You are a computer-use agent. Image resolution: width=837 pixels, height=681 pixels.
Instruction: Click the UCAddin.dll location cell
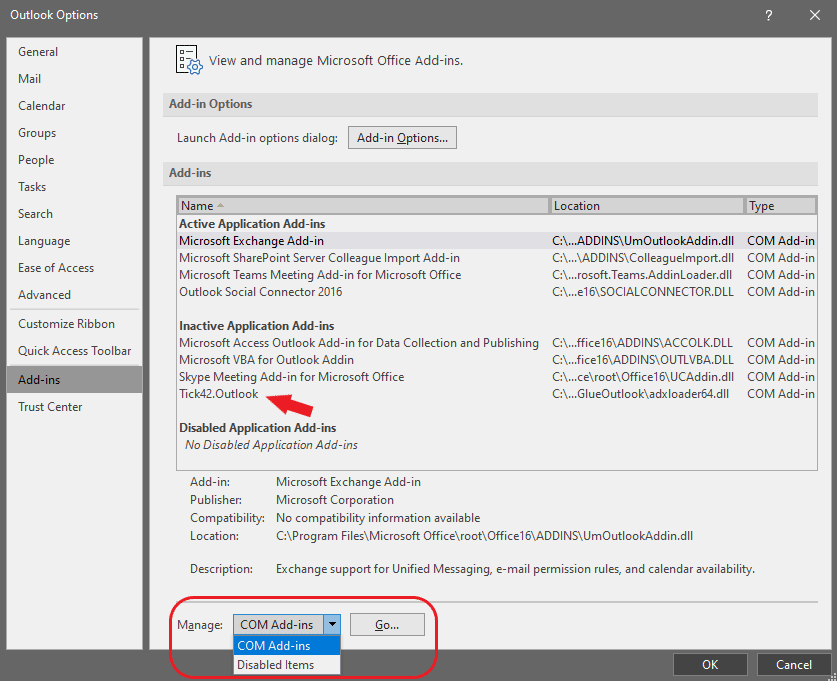pyautogui.click(x=643, y=377)
